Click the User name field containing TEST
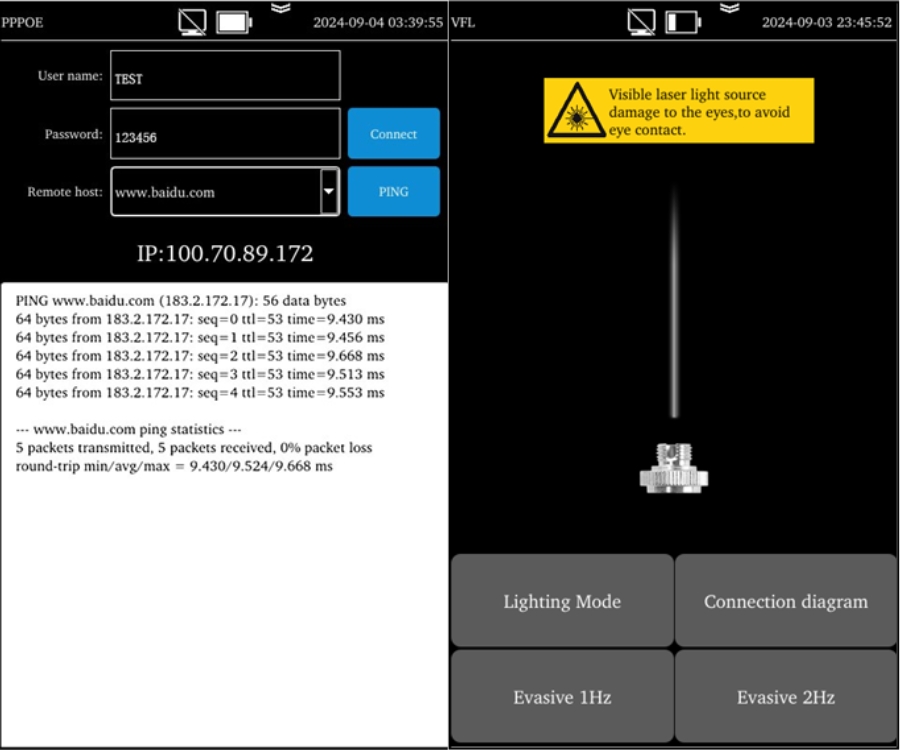Screen dimensions: 900x750 pos(225,77)
